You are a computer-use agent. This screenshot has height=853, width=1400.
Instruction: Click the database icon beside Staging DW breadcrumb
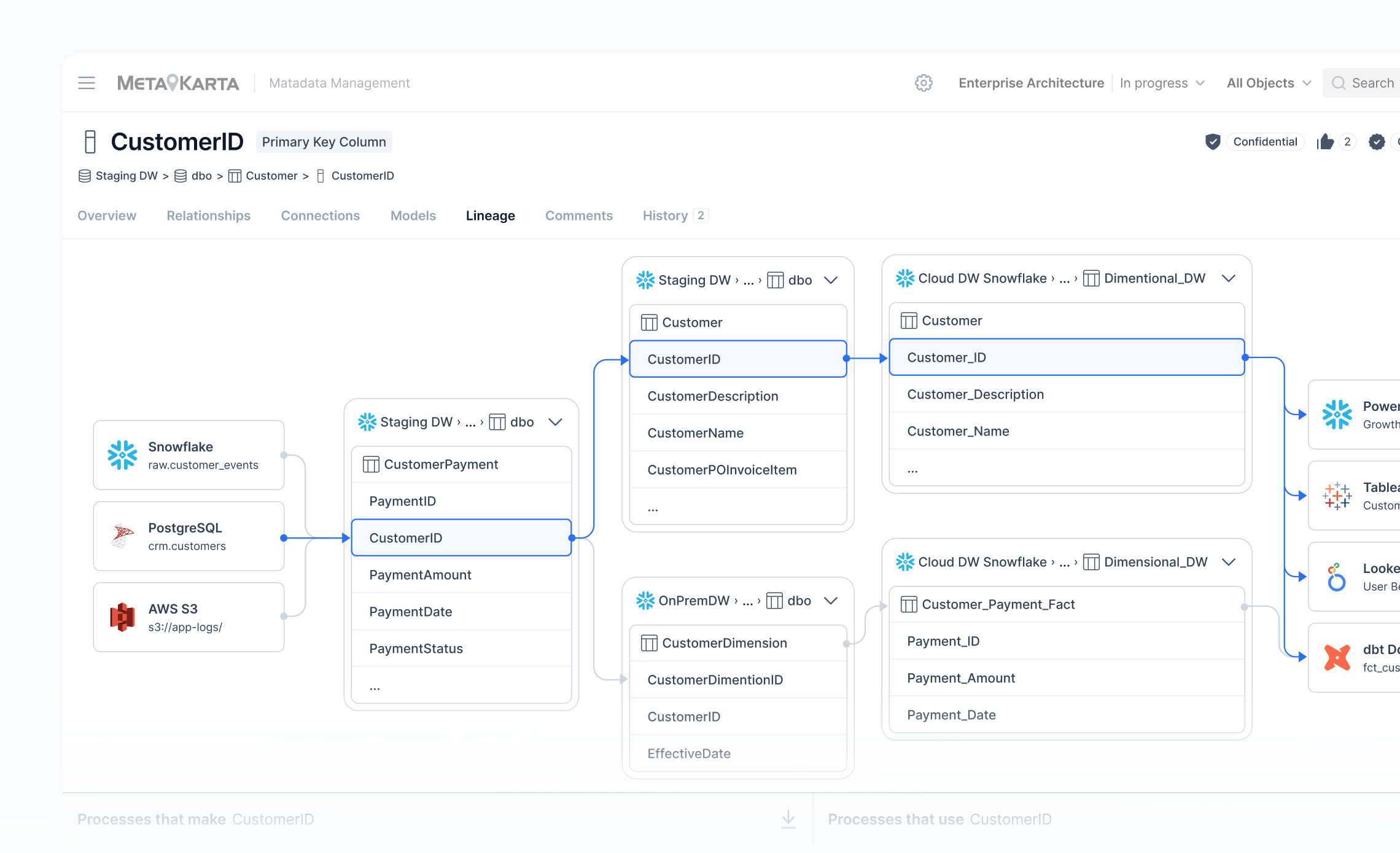click(x=85, y=176)
